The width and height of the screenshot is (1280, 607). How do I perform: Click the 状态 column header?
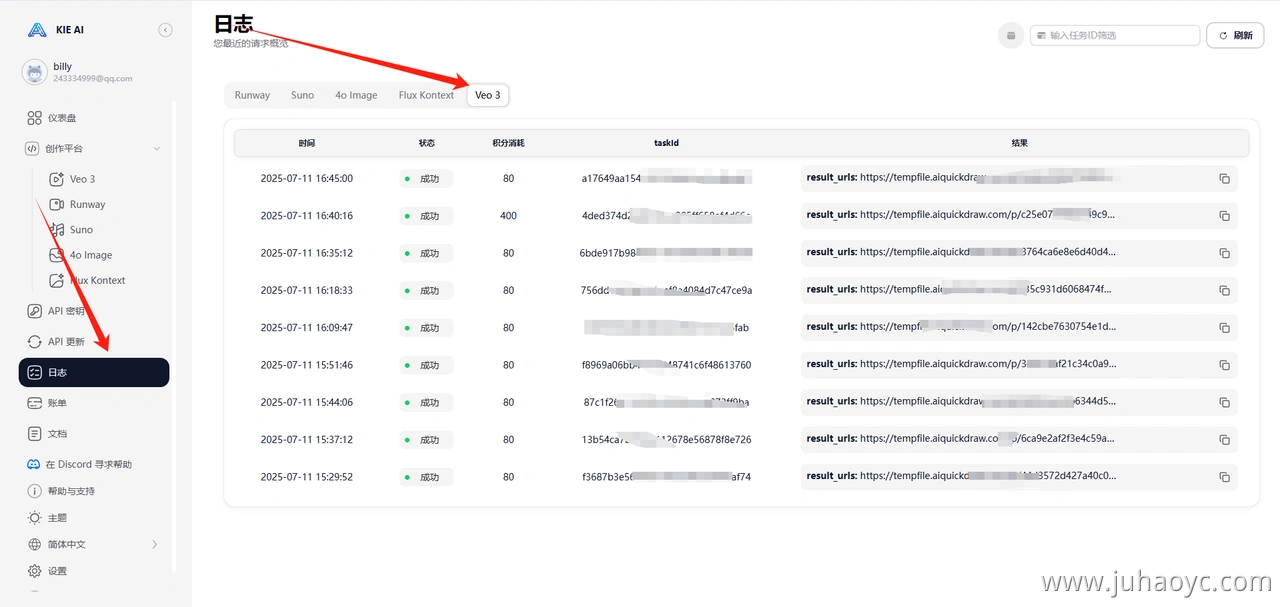click(x=427, y=143)
